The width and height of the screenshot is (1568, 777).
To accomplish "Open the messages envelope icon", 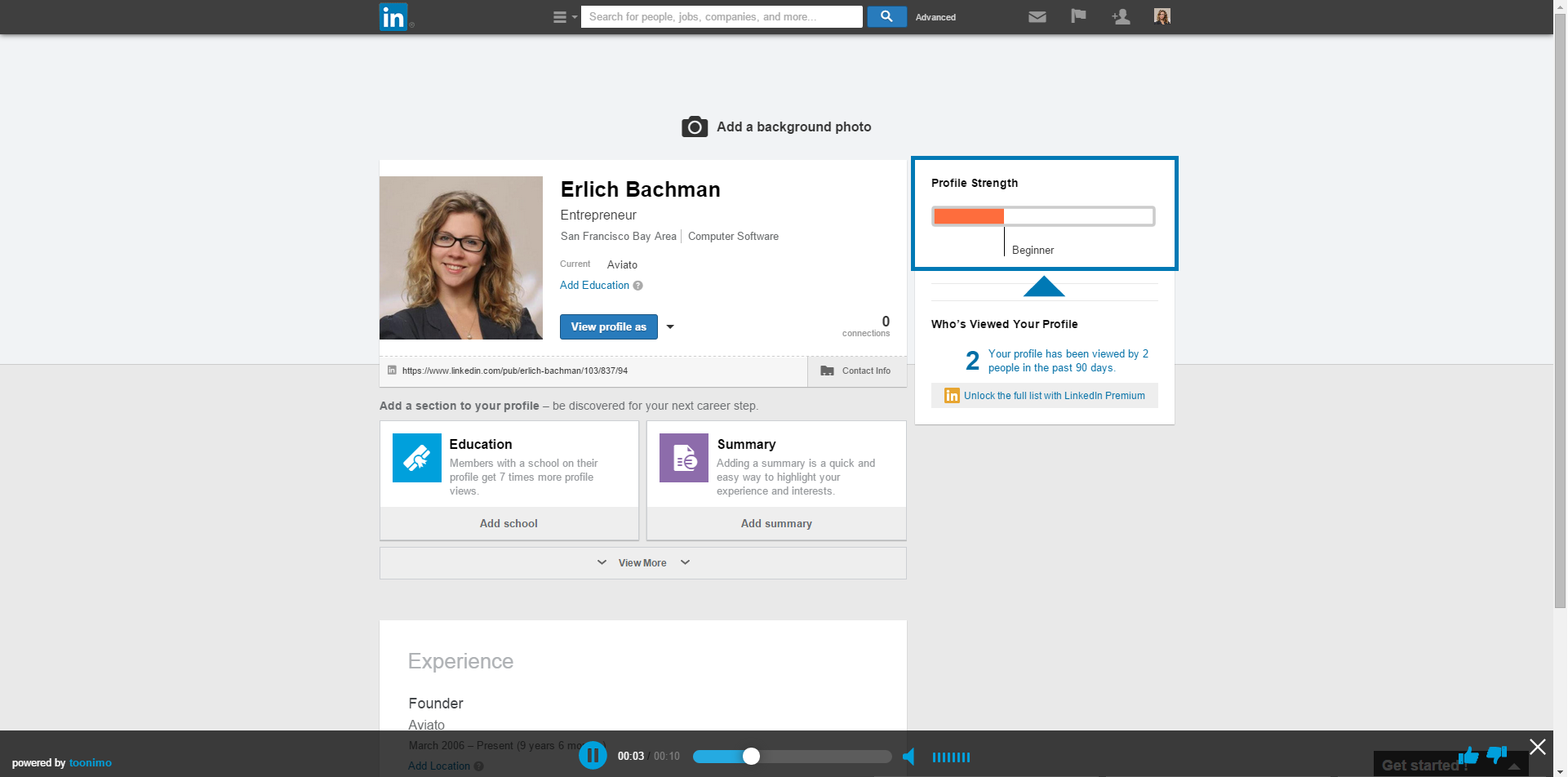I will tap(1037, 16).
